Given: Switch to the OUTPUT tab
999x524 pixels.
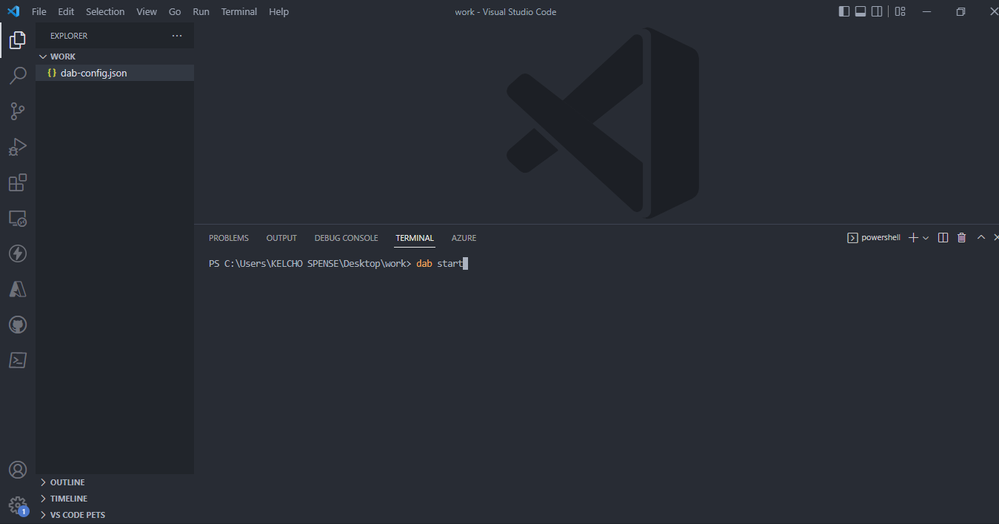Looking at the screenshot, I should pyautogui.click(x=282, y=238).
